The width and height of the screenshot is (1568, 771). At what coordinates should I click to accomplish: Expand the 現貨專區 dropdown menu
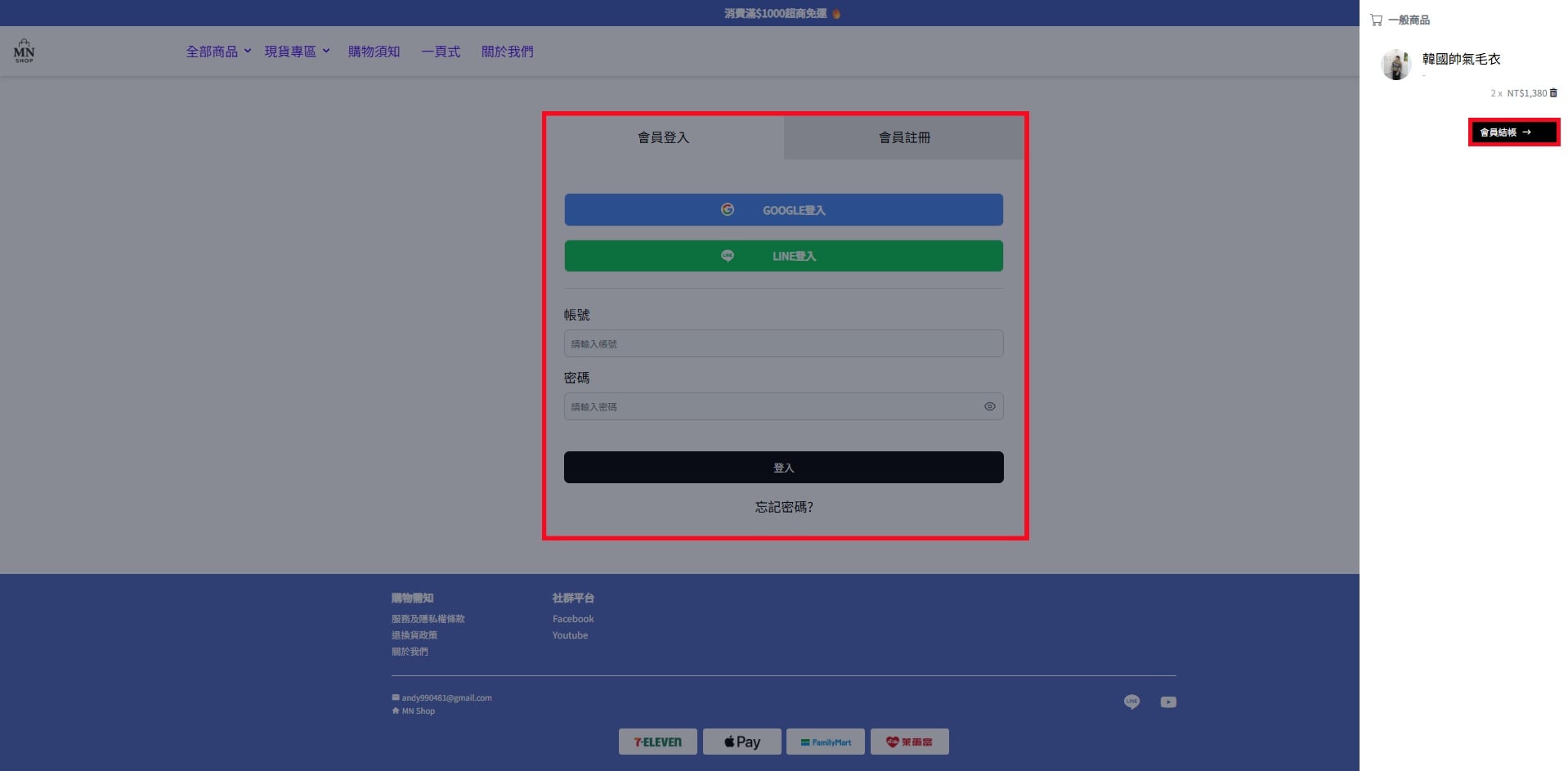[297, 52]
